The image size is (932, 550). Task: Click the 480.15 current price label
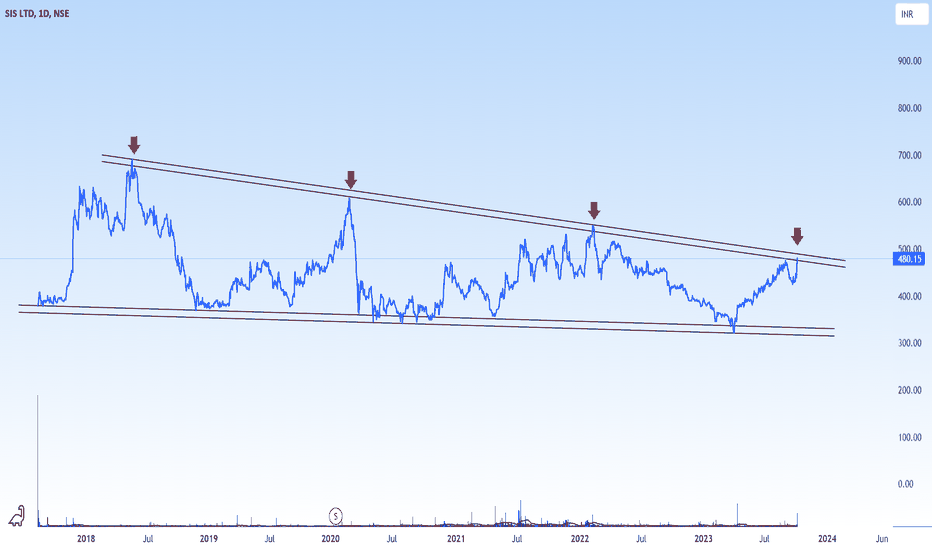[909, 259]
